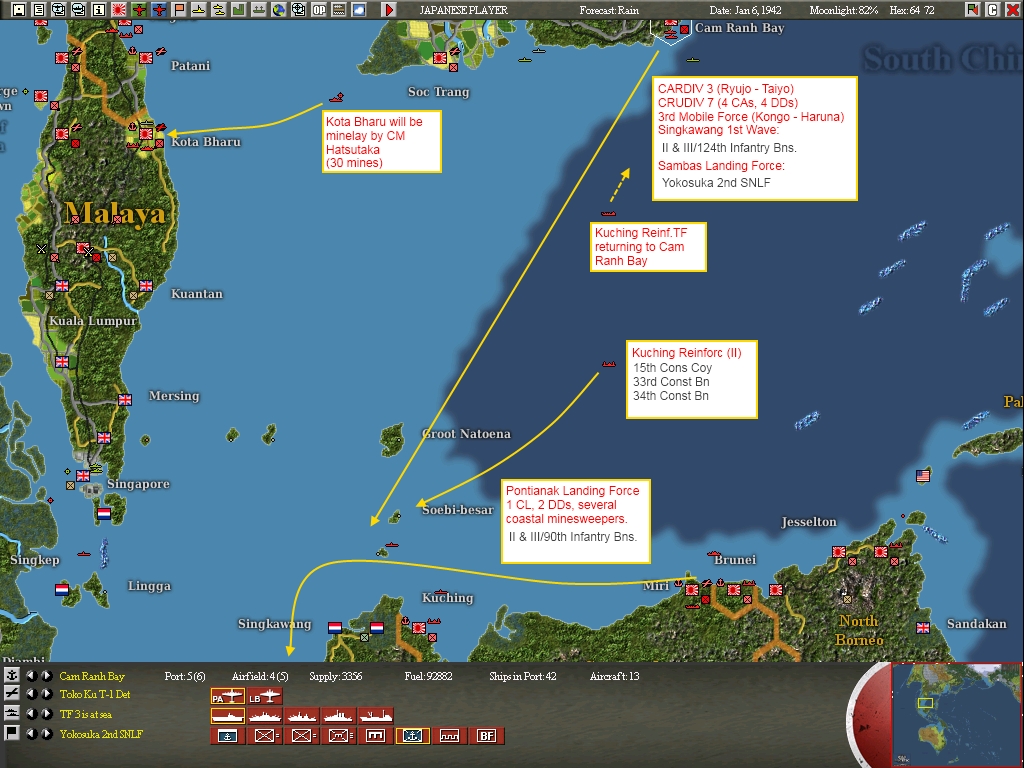Click the 'C' icon at top right
1024x768 pixels.
click(x=992, y=9)
